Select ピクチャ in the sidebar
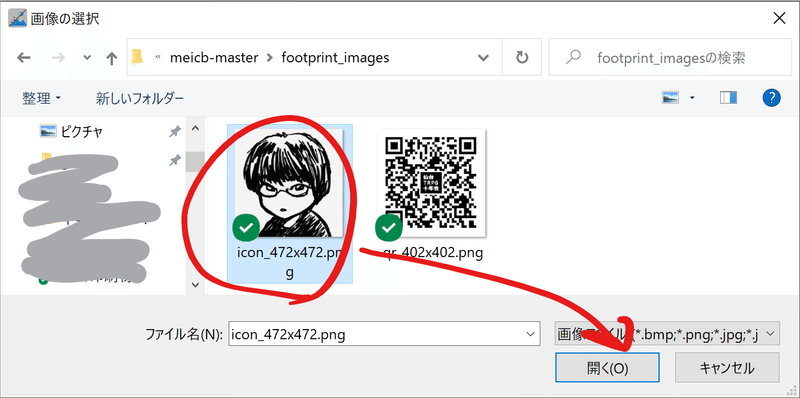The image size is (800, 398). point(71,132)
